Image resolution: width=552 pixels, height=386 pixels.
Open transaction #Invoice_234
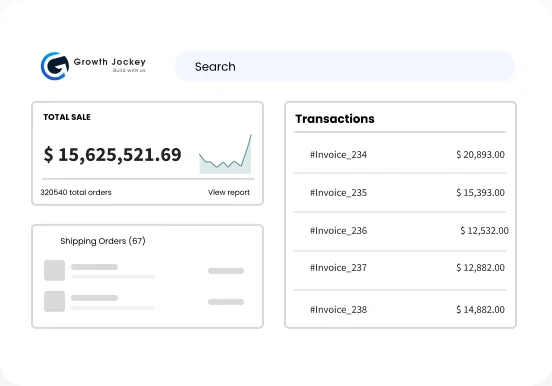[400, 154]
